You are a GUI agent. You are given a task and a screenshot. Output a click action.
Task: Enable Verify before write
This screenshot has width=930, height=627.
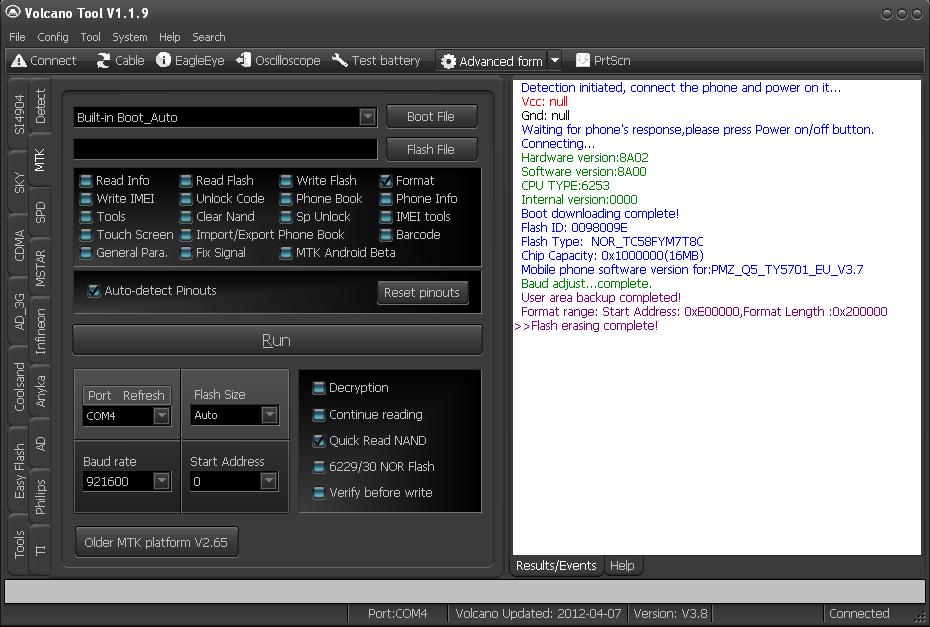tap(319, 492)
